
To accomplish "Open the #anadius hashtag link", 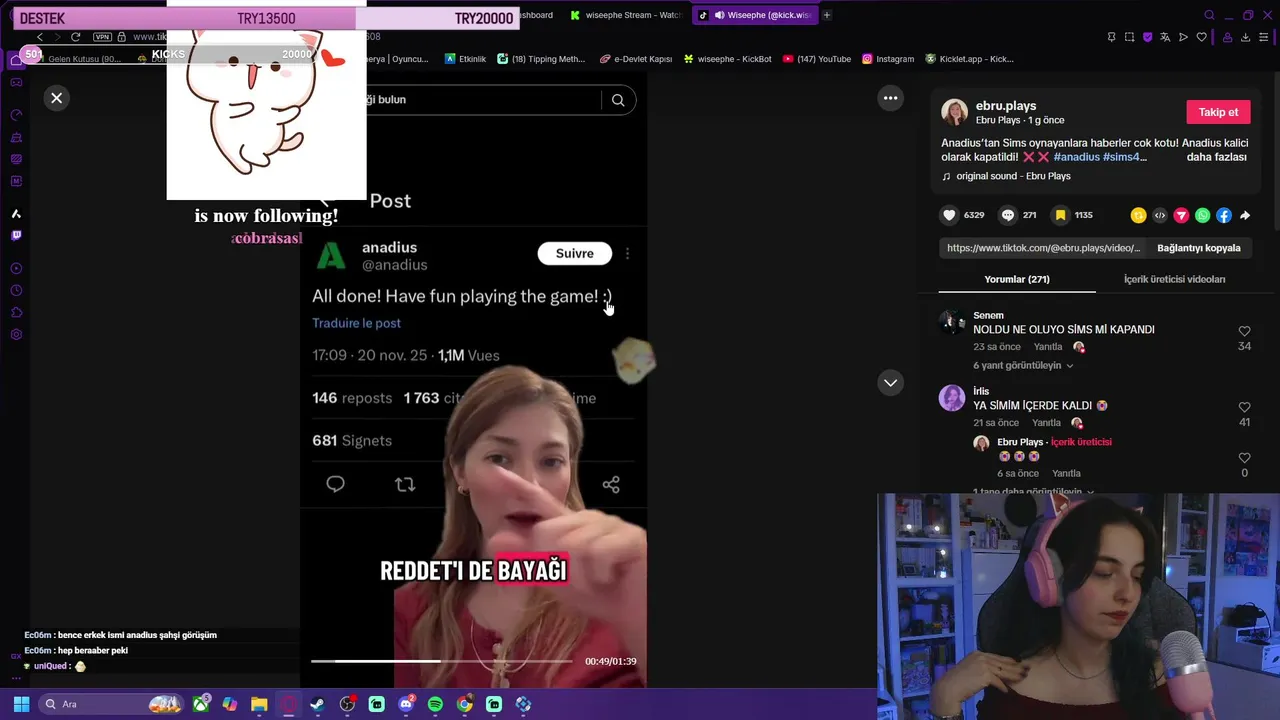I will (1076, 157).
